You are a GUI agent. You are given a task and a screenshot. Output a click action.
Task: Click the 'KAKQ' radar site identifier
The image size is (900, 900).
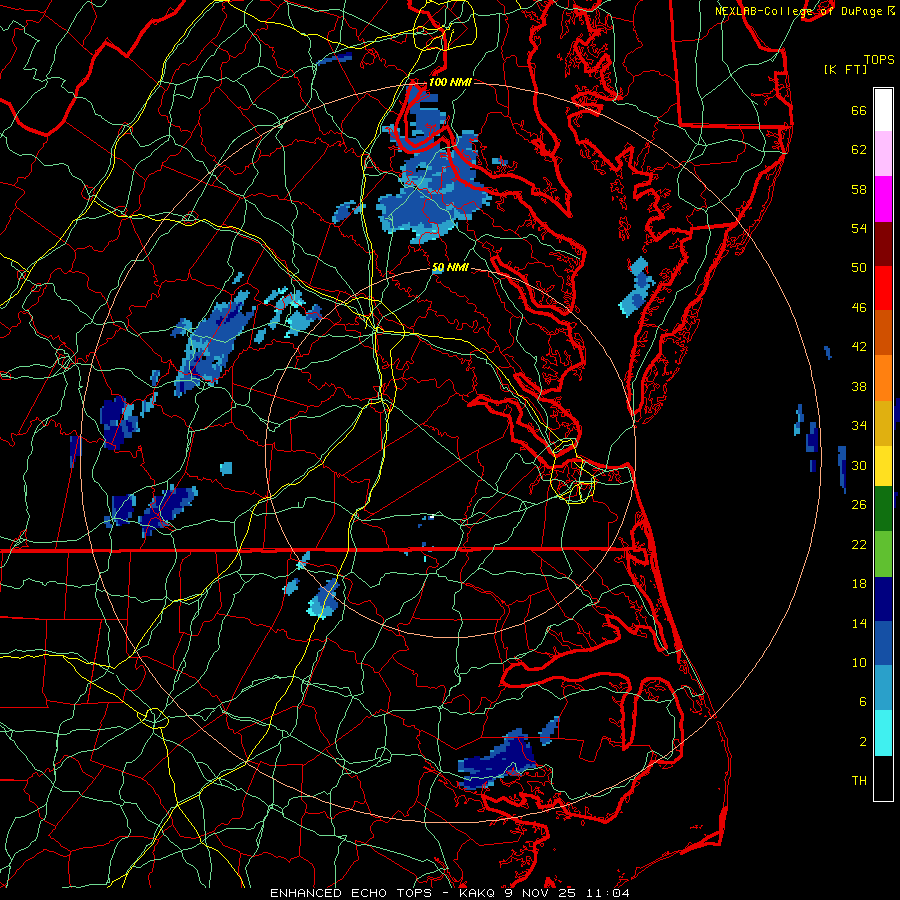pyautogui.click(x=478, y=893)
